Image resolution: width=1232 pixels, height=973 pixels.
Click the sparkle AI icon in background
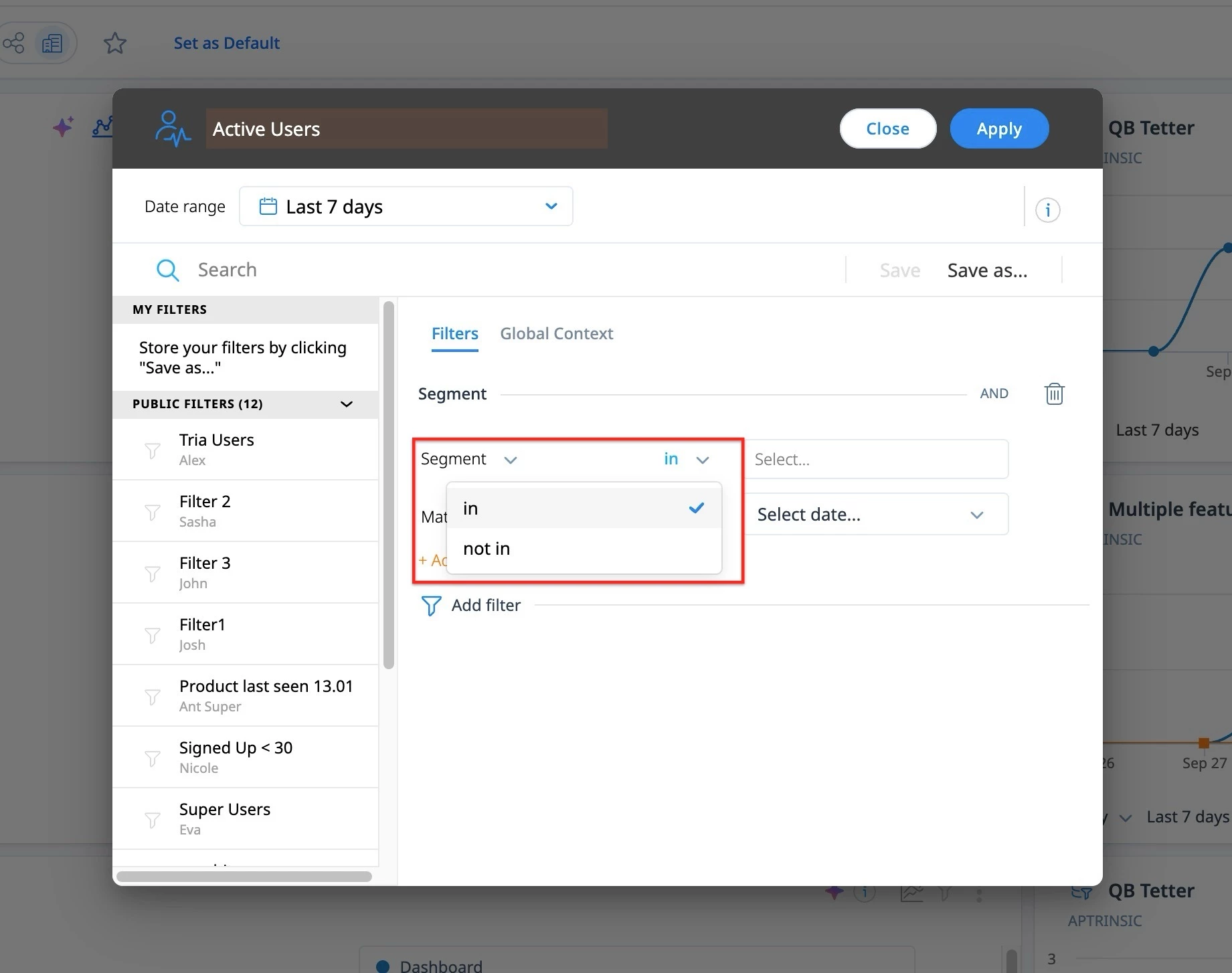tap(63, 126)
